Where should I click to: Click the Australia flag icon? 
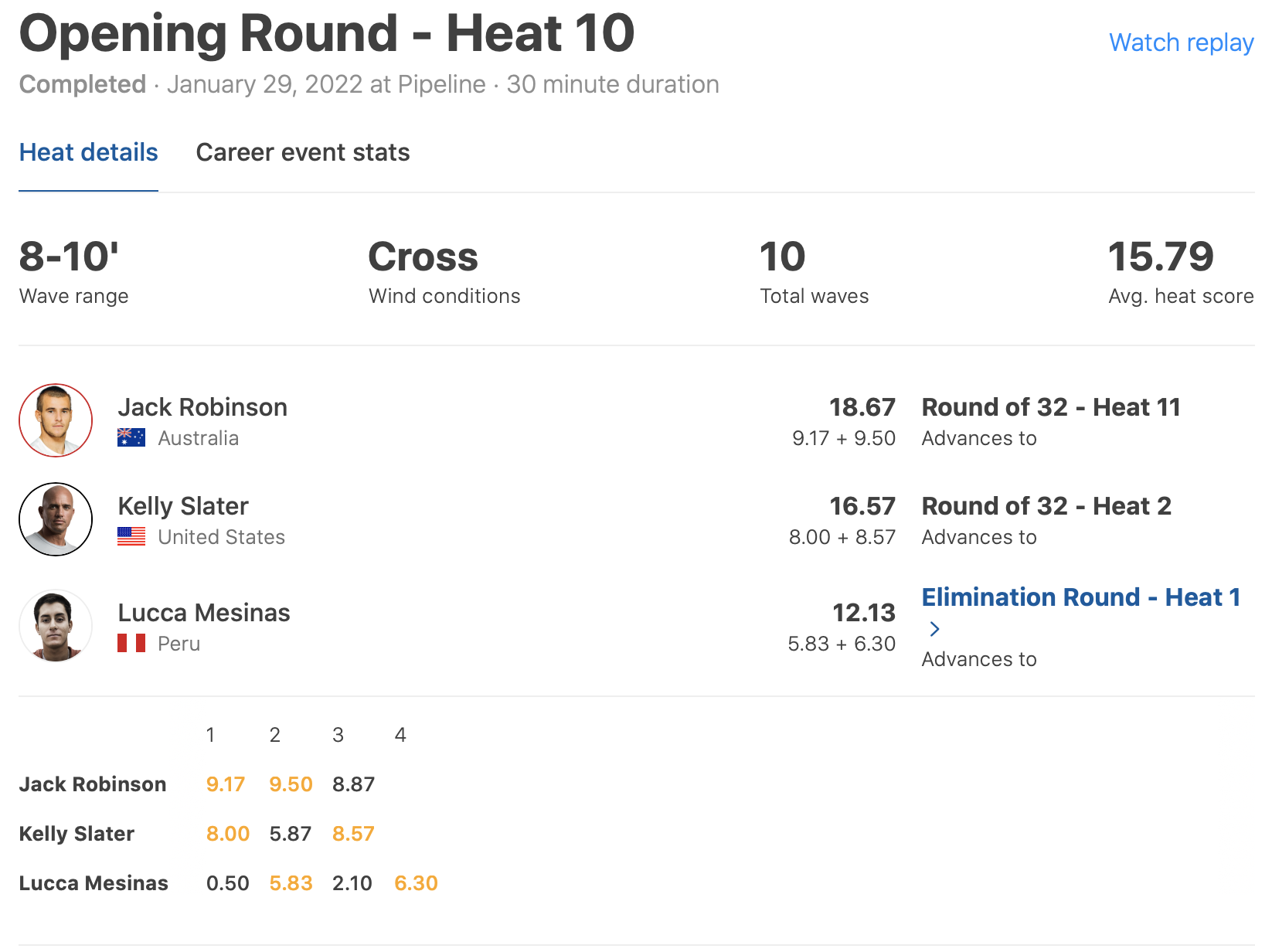131,438
